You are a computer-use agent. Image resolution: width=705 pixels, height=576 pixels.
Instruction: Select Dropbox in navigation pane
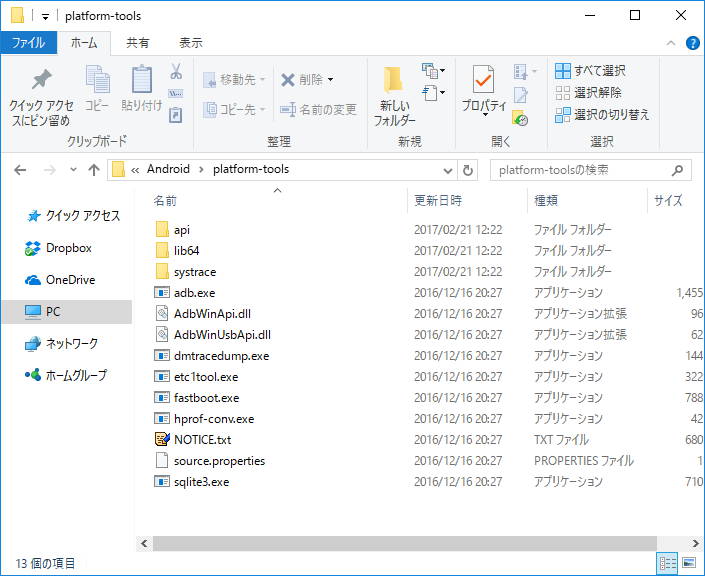(58, 248)
